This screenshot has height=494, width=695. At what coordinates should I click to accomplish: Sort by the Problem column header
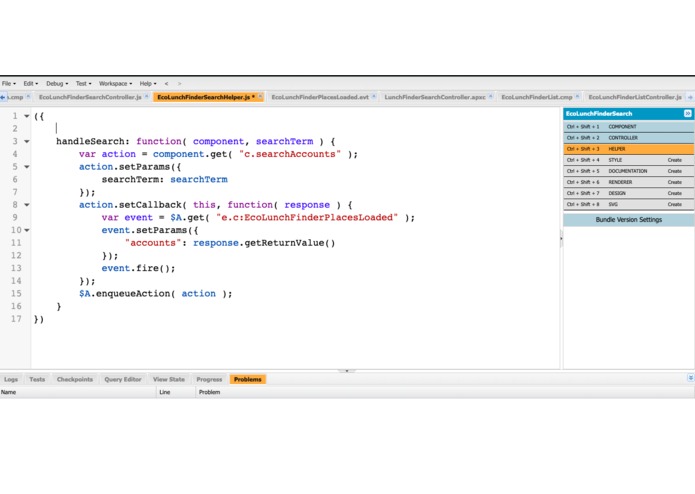coord(445,392)
